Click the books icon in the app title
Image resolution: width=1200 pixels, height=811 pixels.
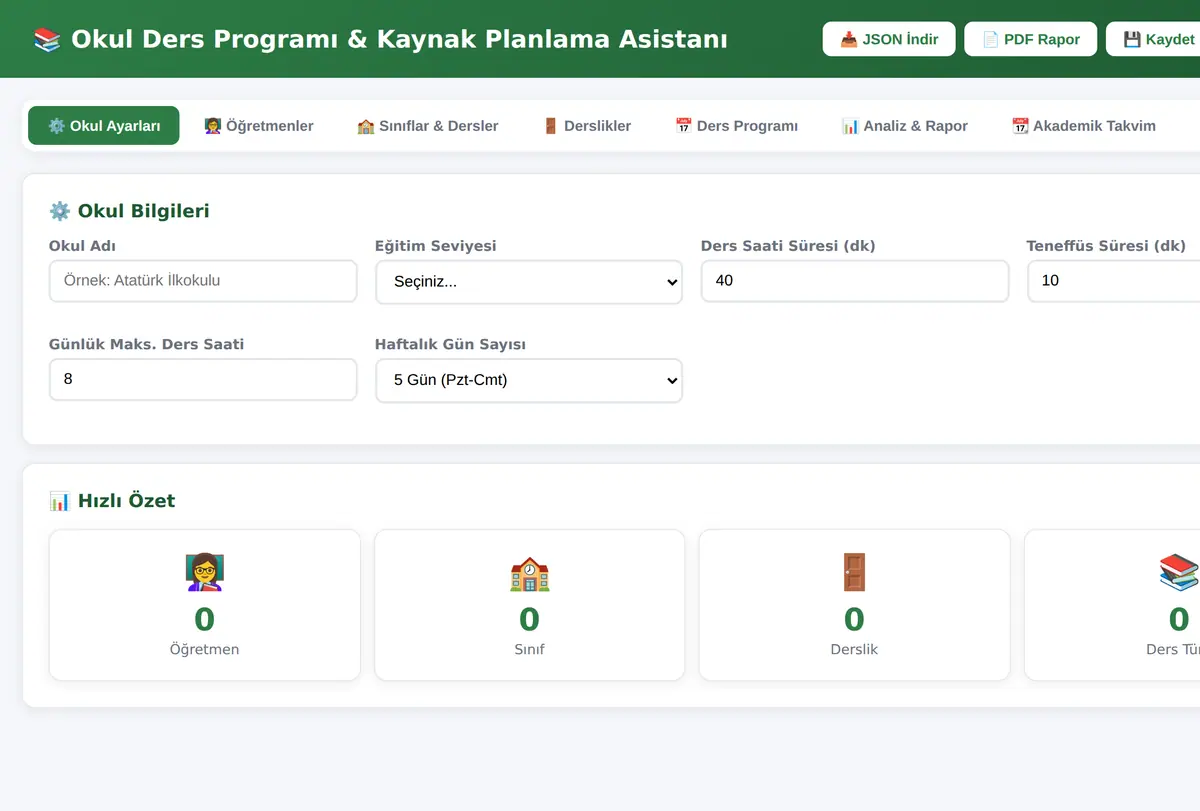[47, 39]
